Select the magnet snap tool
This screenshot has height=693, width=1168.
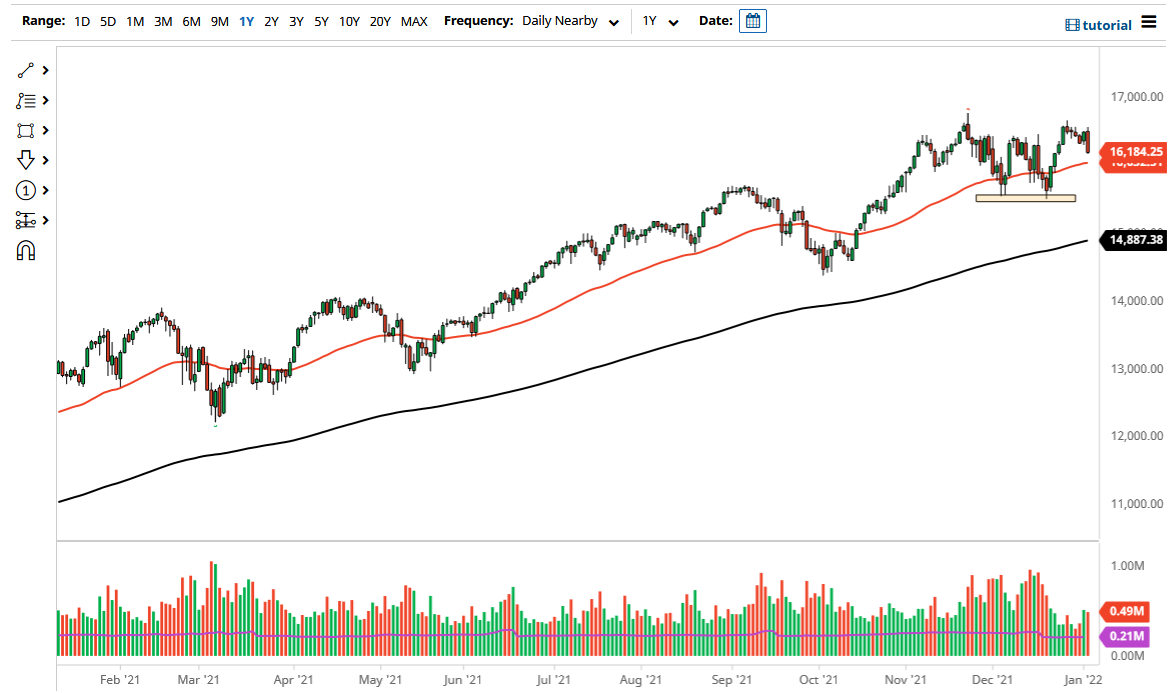click(27, 249)
